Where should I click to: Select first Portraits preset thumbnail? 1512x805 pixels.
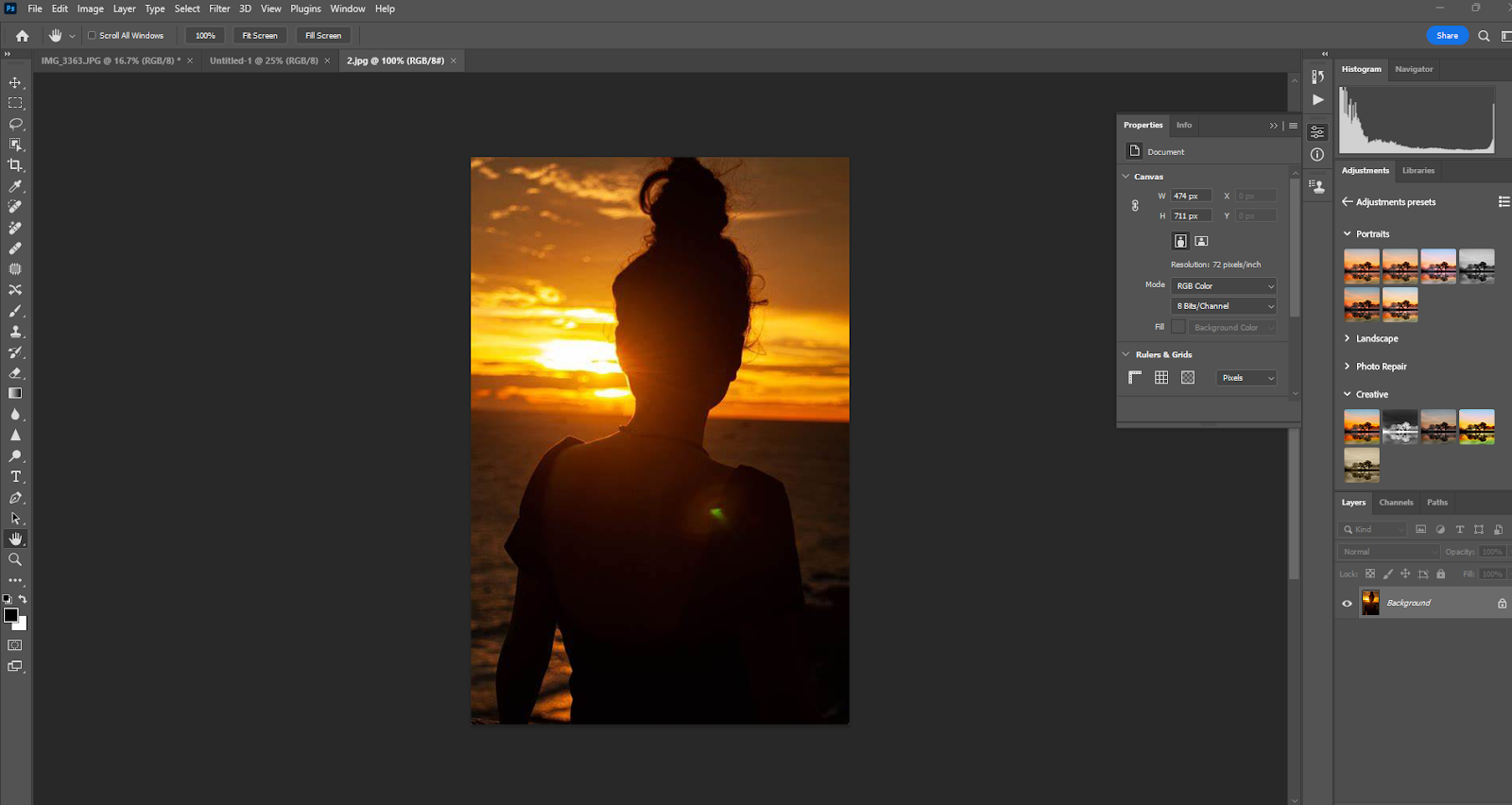1362,266
